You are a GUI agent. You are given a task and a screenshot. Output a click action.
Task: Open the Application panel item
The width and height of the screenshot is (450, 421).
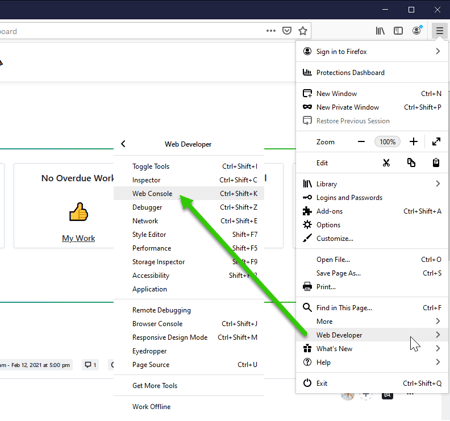pyautogui.click(x=189, y=289)
